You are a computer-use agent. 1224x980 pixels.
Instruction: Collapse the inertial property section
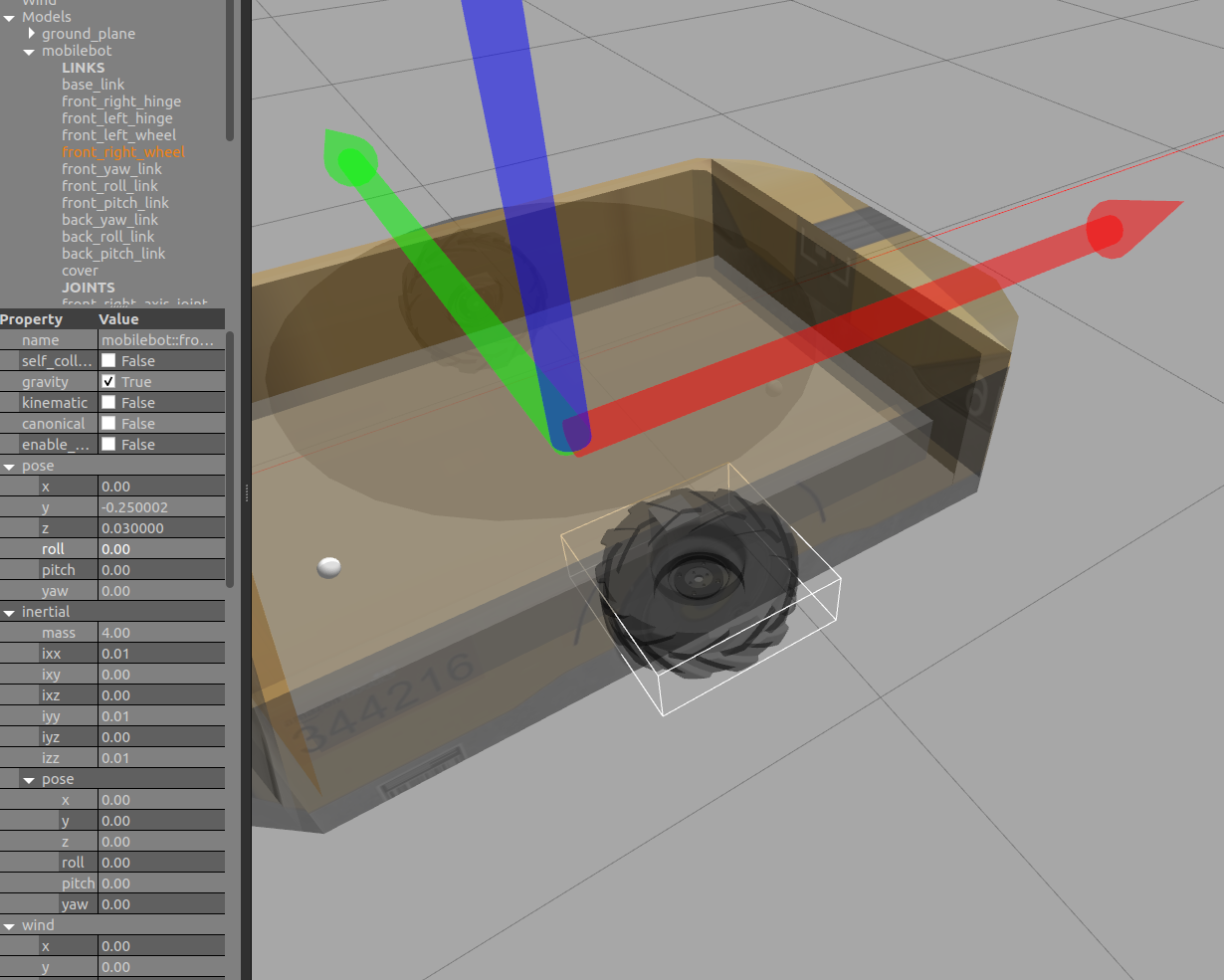pyautogui.click(x=9, y=612)
